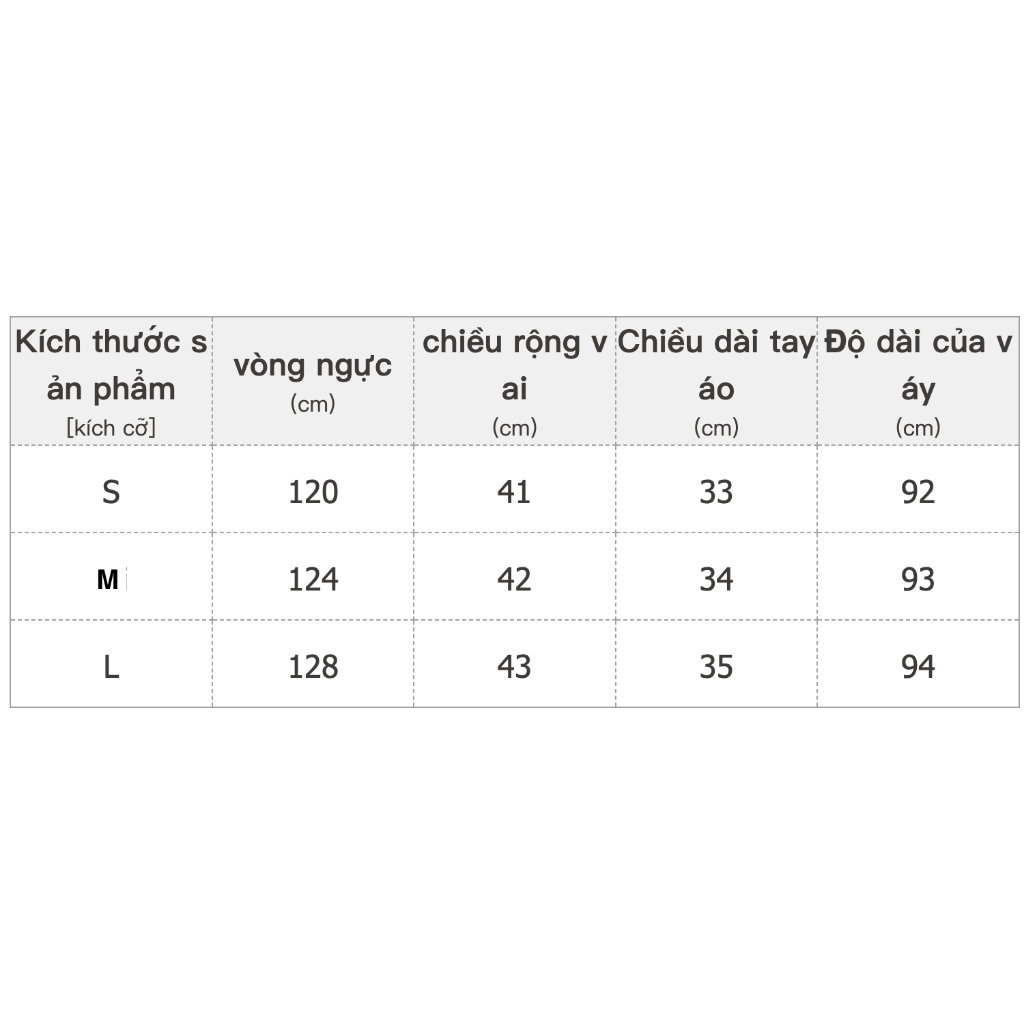Screen dimensions: 1024x1024
Task: Select the size S row label
Action: click(111, 490)
